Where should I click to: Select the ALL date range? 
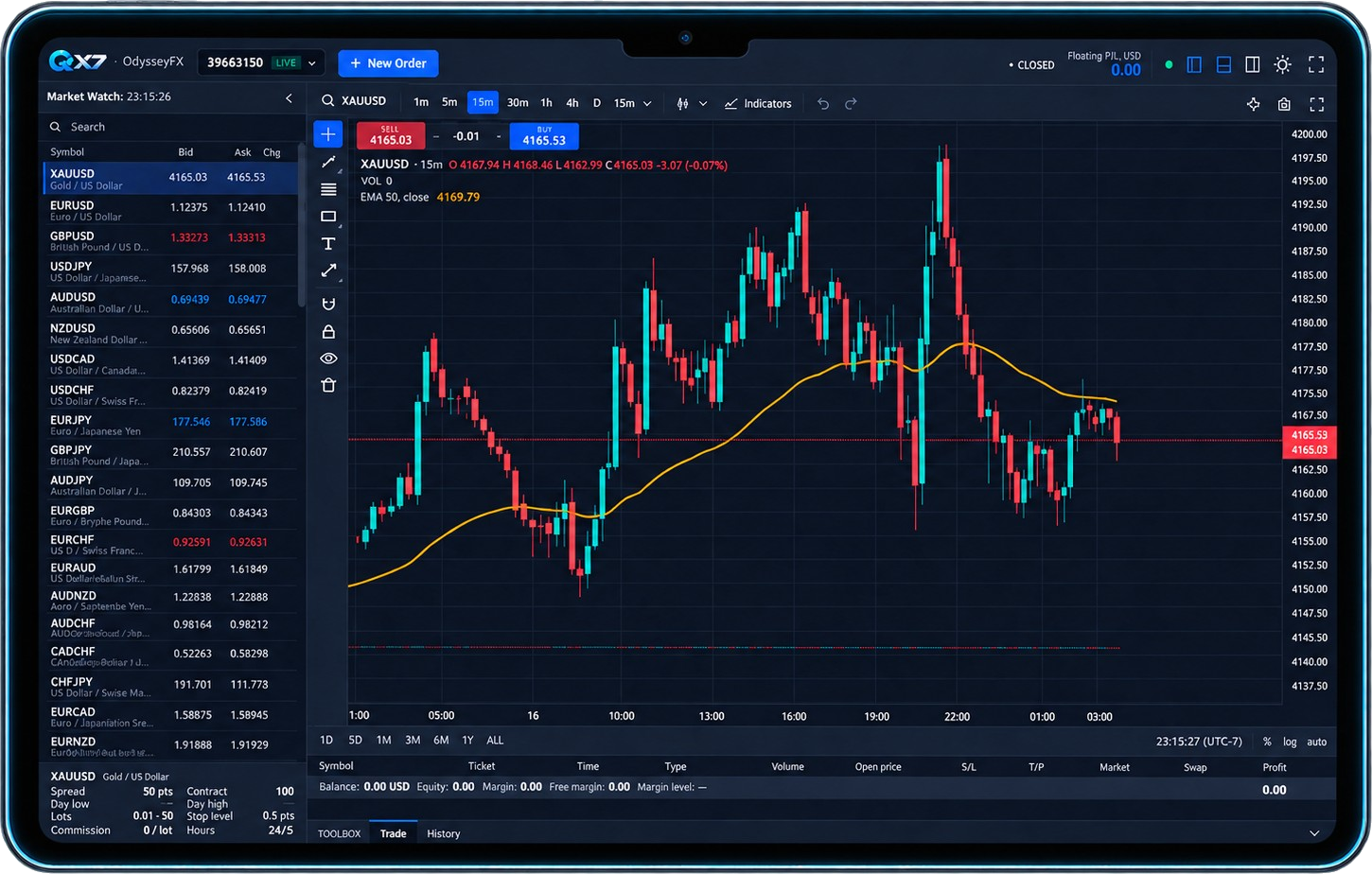(495, 741)
